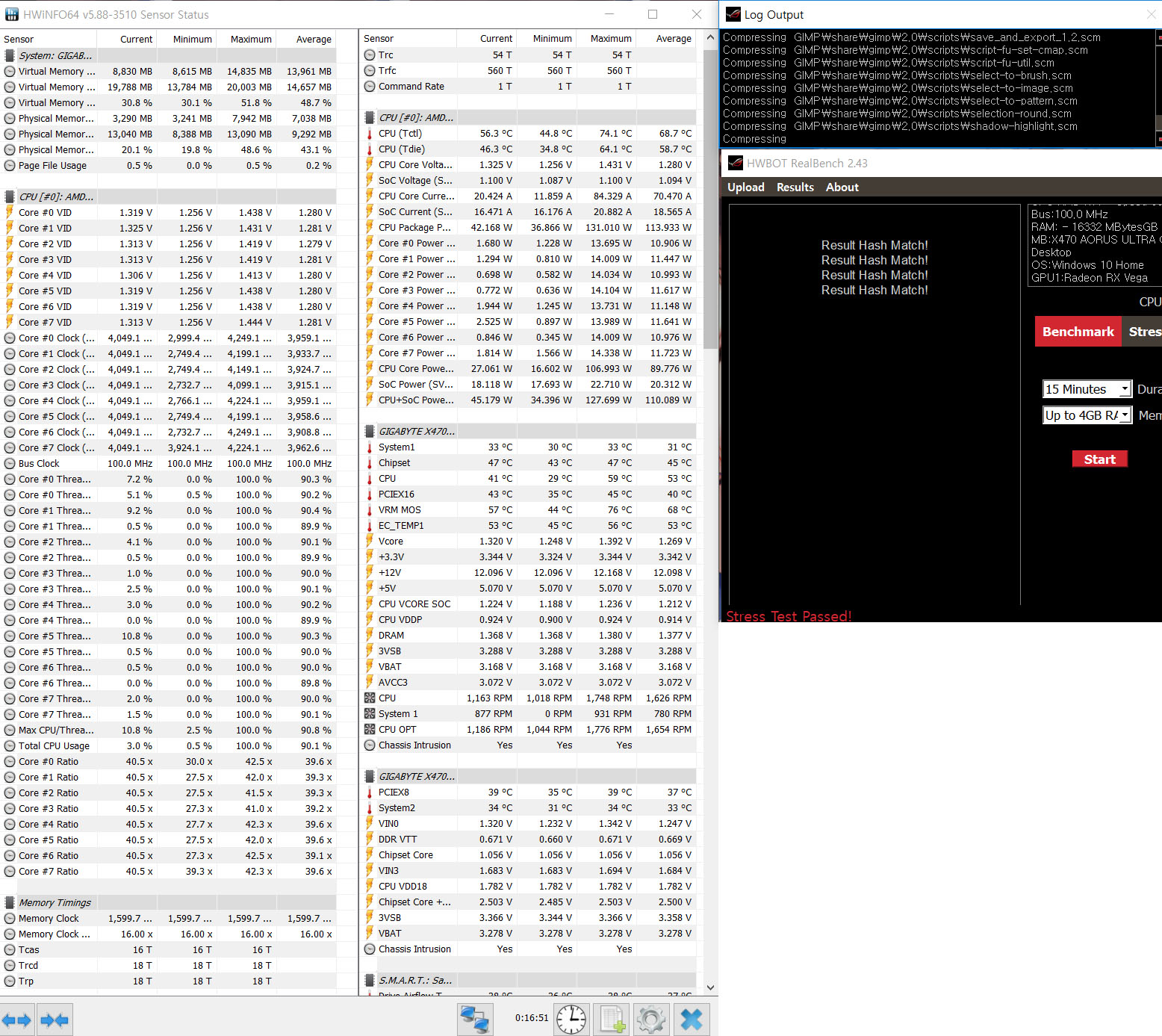Image resolution: width=1162 pixels, height=1036 pixels.
Task: Click the HWiNFO64 title bar app icon
Action: click(x=11, y=14)
